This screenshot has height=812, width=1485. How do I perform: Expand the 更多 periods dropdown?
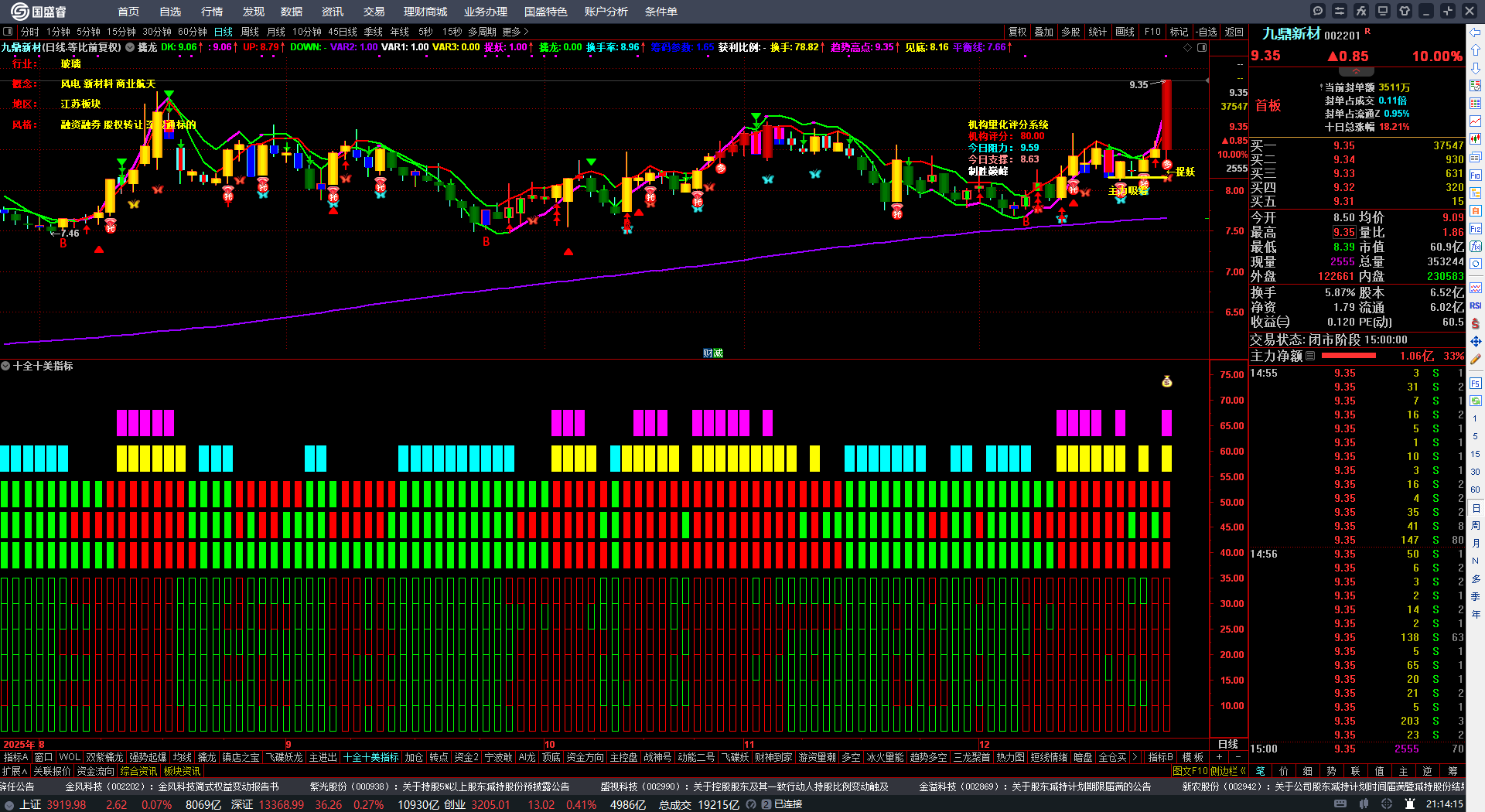click(515, 32)
